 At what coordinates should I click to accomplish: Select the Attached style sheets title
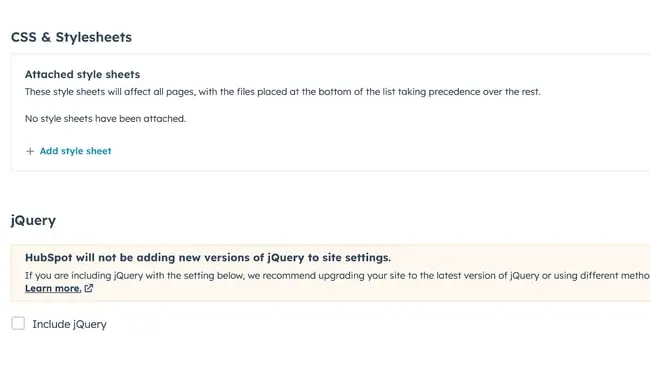click(82, 74)
